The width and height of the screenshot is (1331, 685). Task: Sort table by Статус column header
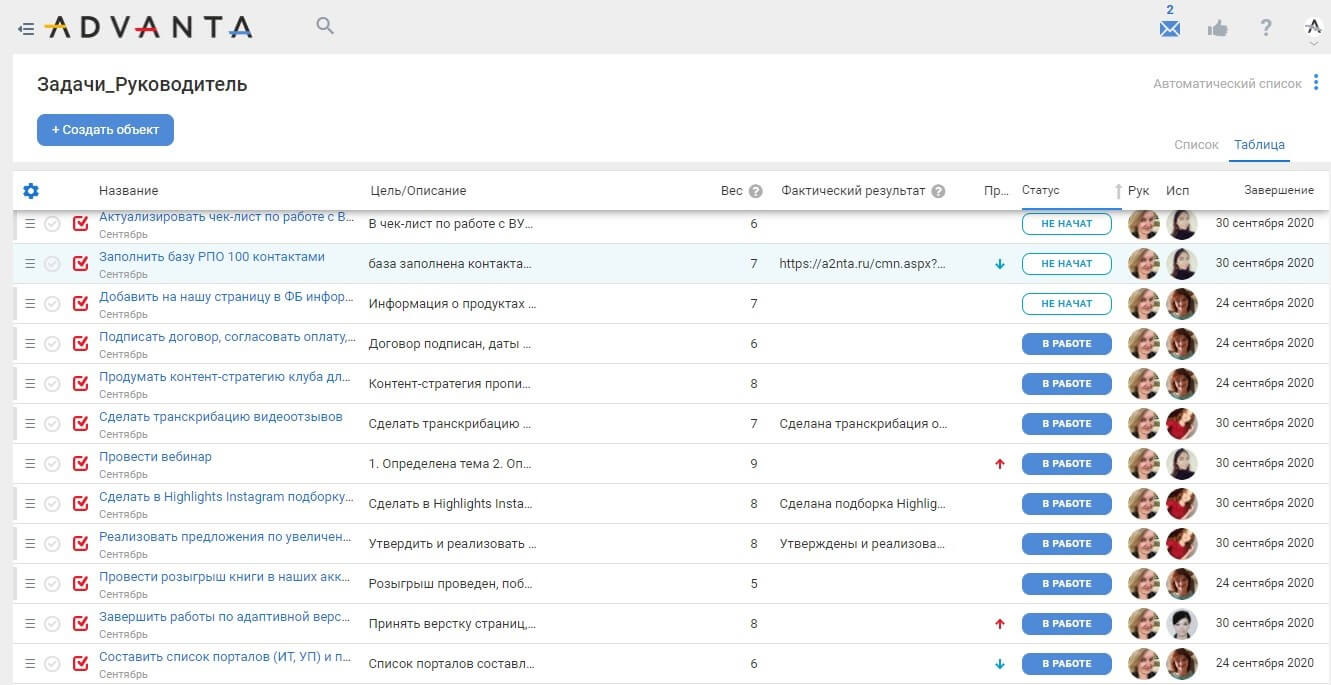1041,190
